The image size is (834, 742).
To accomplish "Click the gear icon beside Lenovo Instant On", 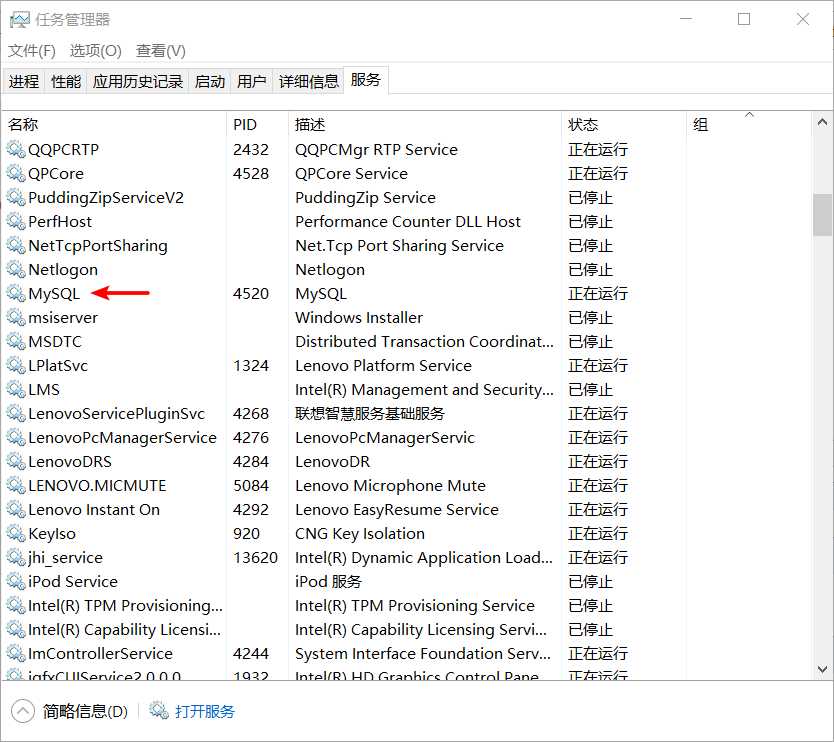I will coord(16,510).
